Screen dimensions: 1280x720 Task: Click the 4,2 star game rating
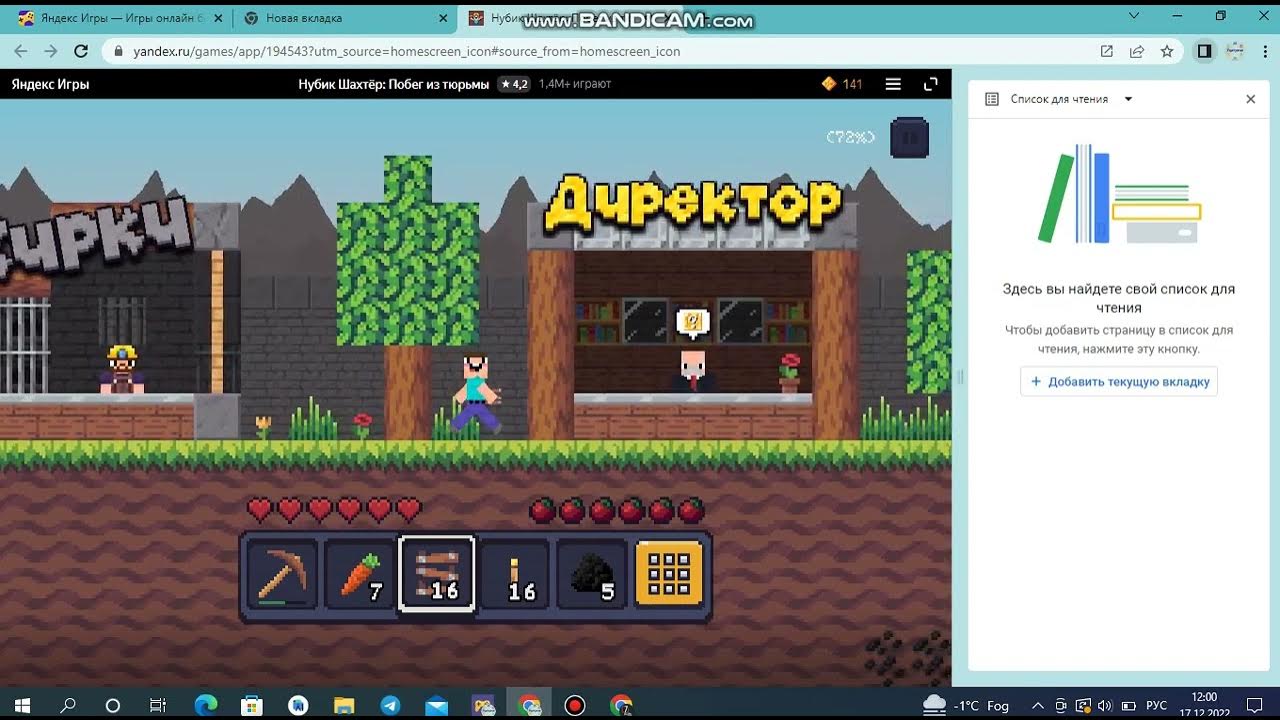pyautogui.click(x=514, y=84)
